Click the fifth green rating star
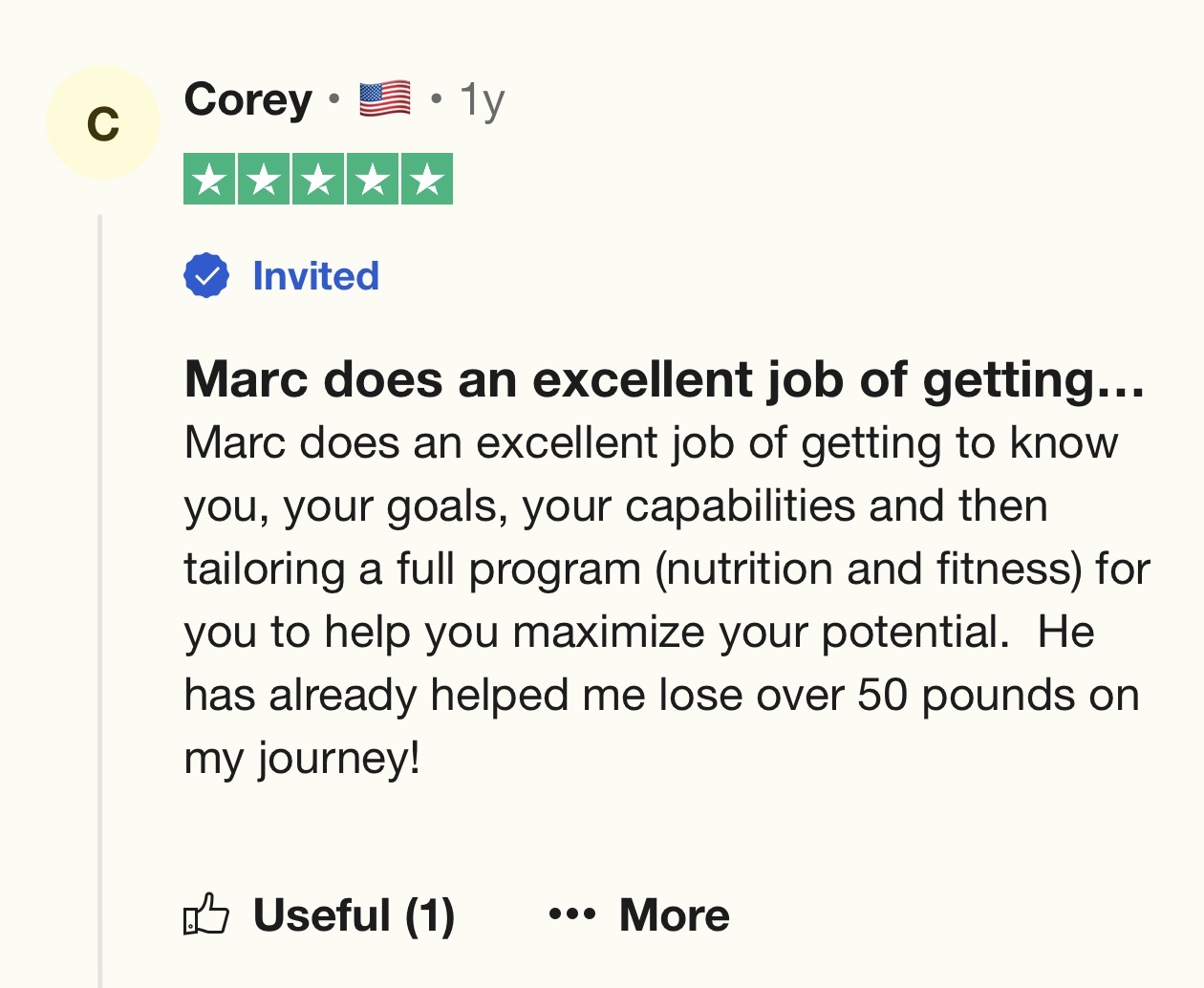1204x988 pixels. point(427,180)
